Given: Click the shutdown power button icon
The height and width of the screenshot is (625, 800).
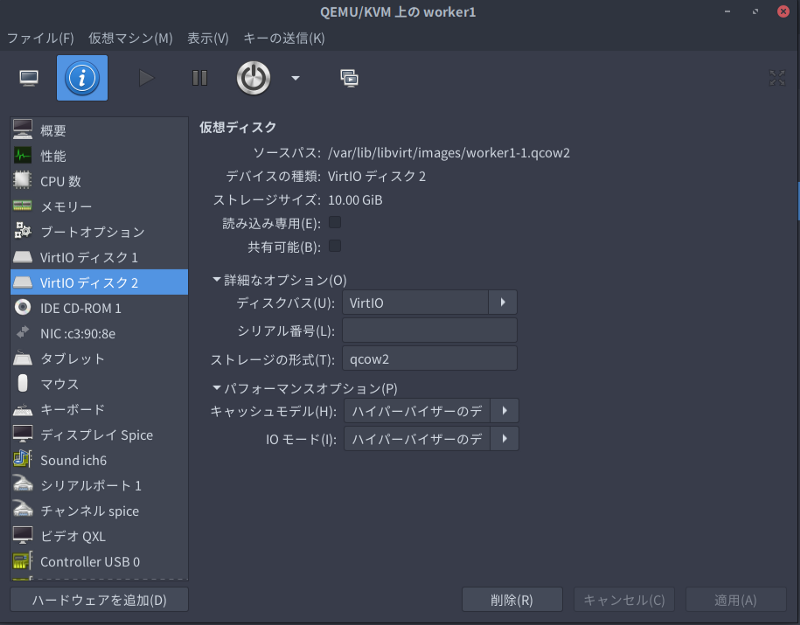Looking at the screenshot, I should (253, 78).
